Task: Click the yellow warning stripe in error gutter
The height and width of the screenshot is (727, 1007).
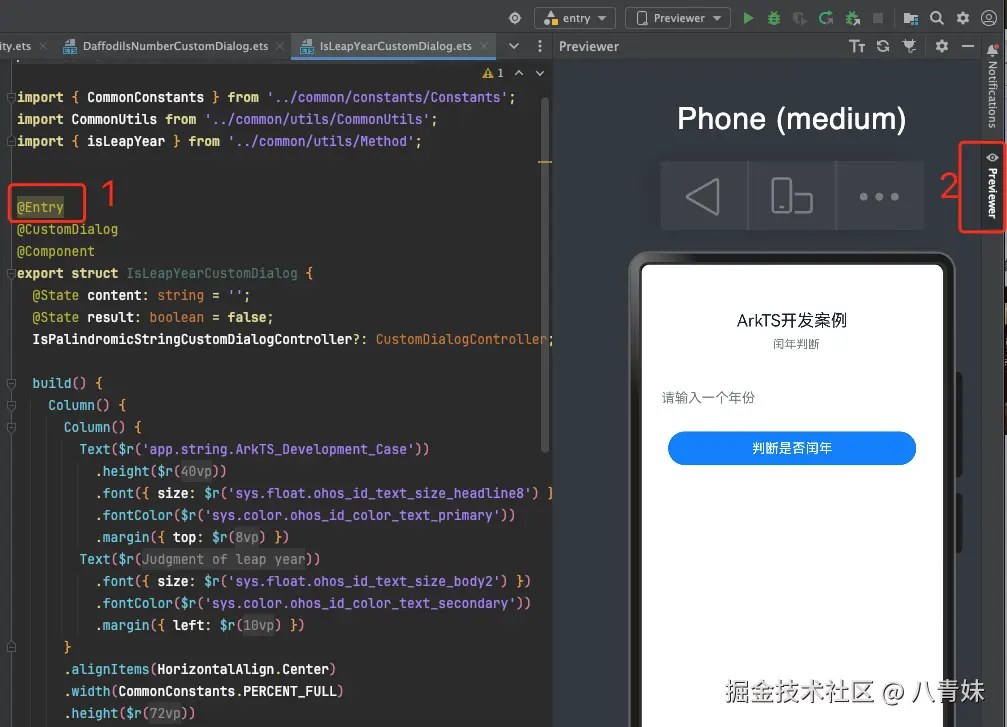Action: [x=545, y=162]
